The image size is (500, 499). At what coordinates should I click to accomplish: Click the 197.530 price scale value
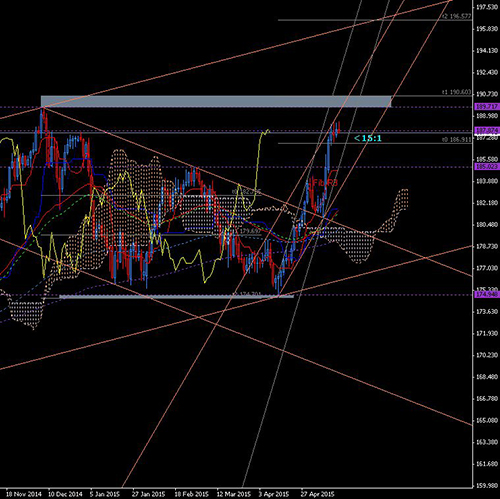point(487,7)
